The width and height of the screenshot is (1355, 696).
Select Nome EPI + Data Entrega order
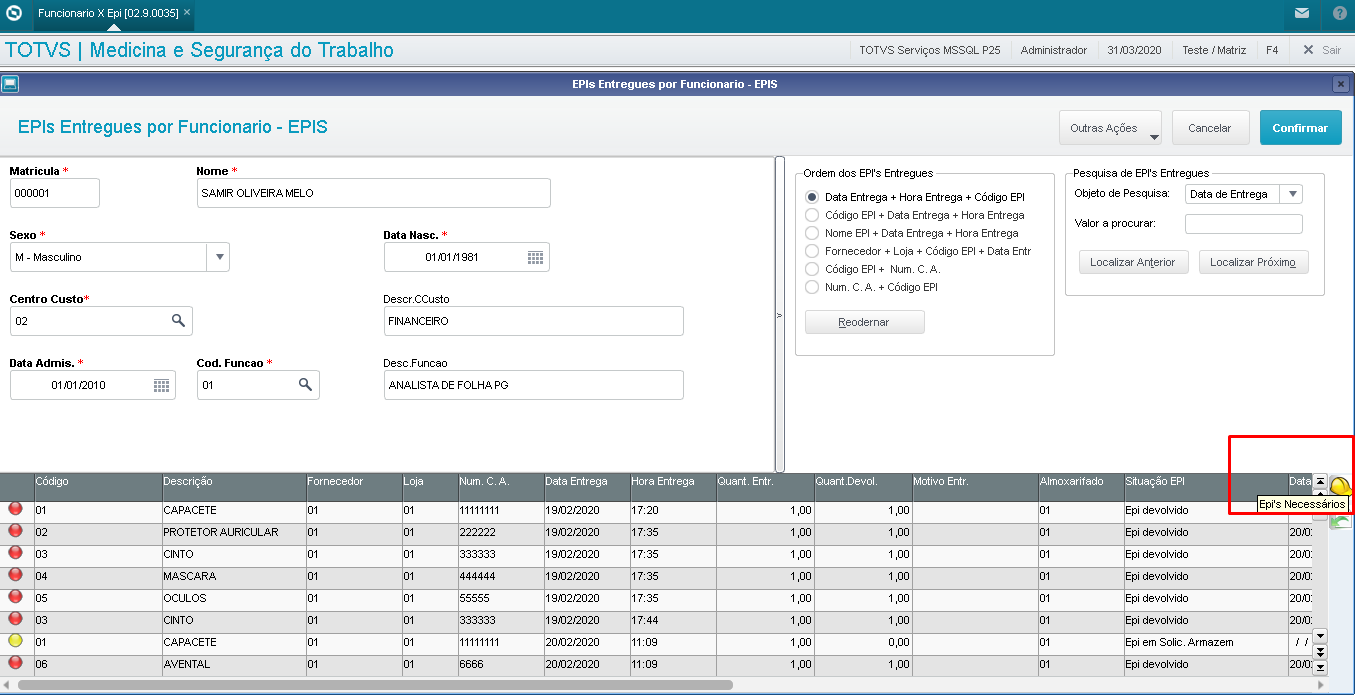click(812, 233)
